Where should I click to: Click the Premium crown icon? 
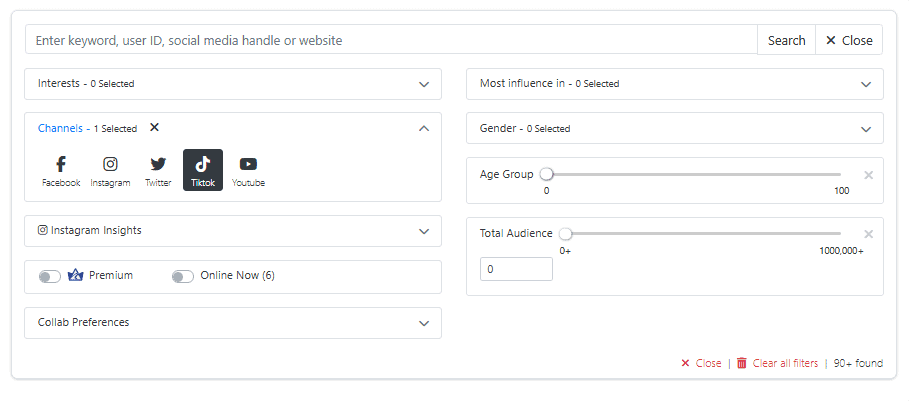(76, 275)
